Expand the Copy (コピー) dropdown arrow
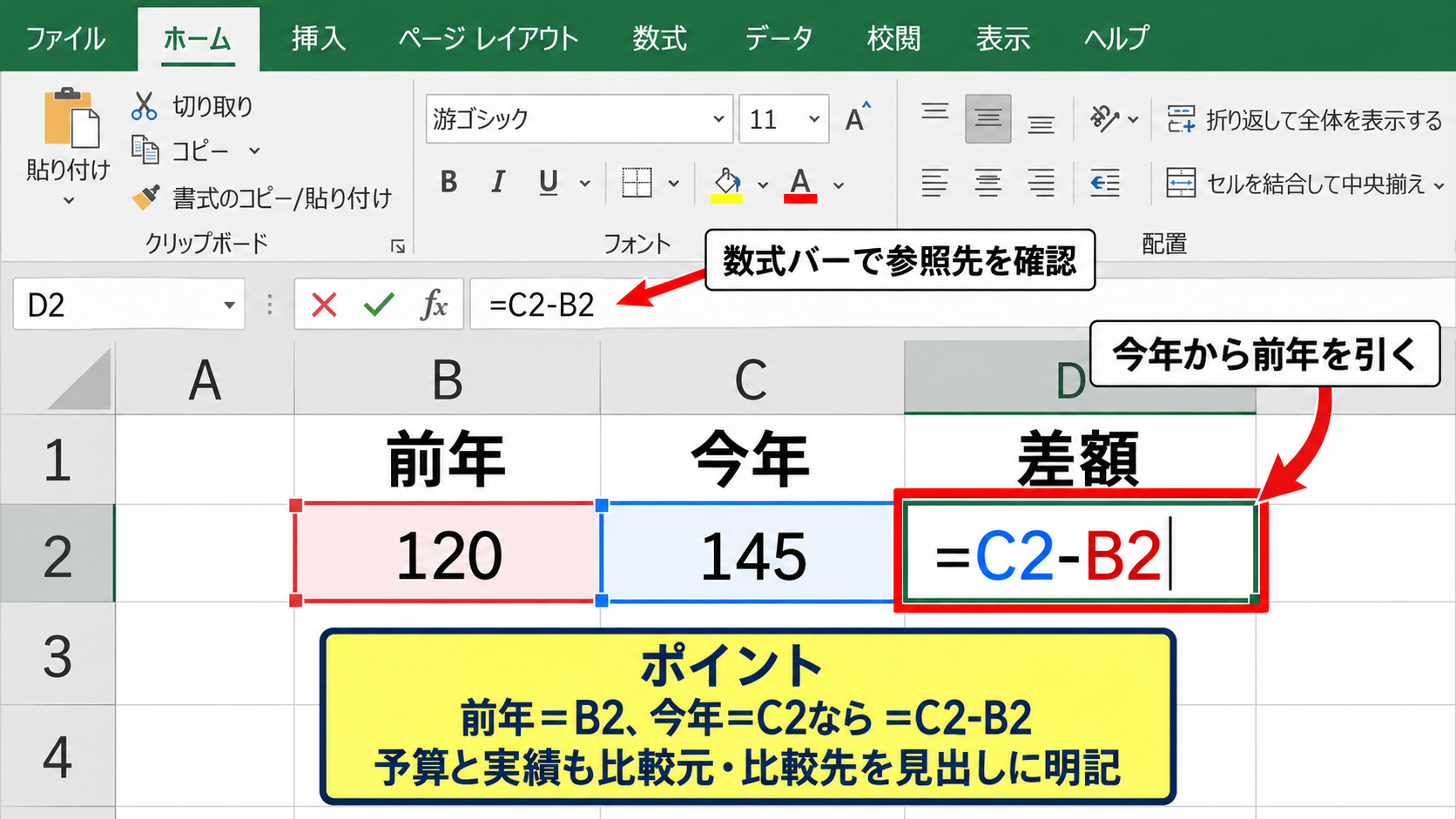1456x819 pixels. pos(254,151)
